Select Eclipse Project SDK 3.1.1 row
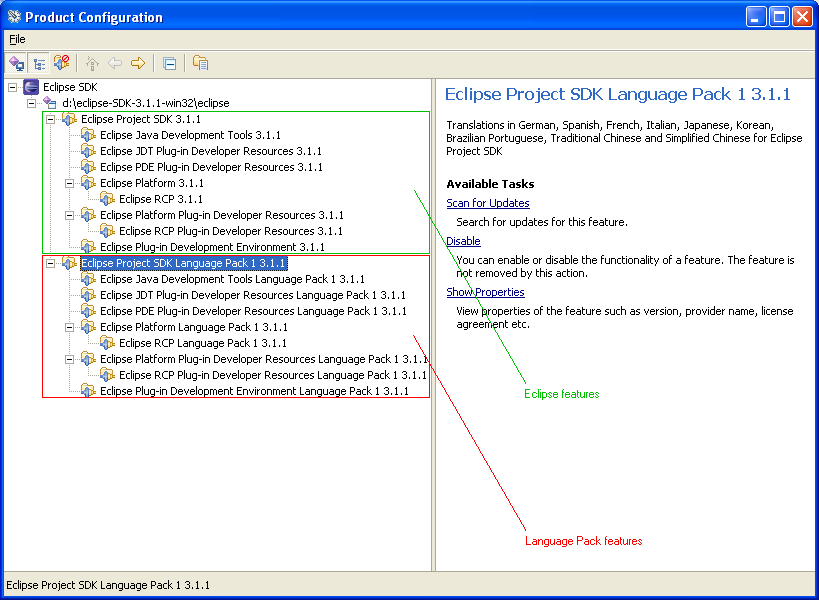This screenshot has width=819, height=600. click(141, 120)
